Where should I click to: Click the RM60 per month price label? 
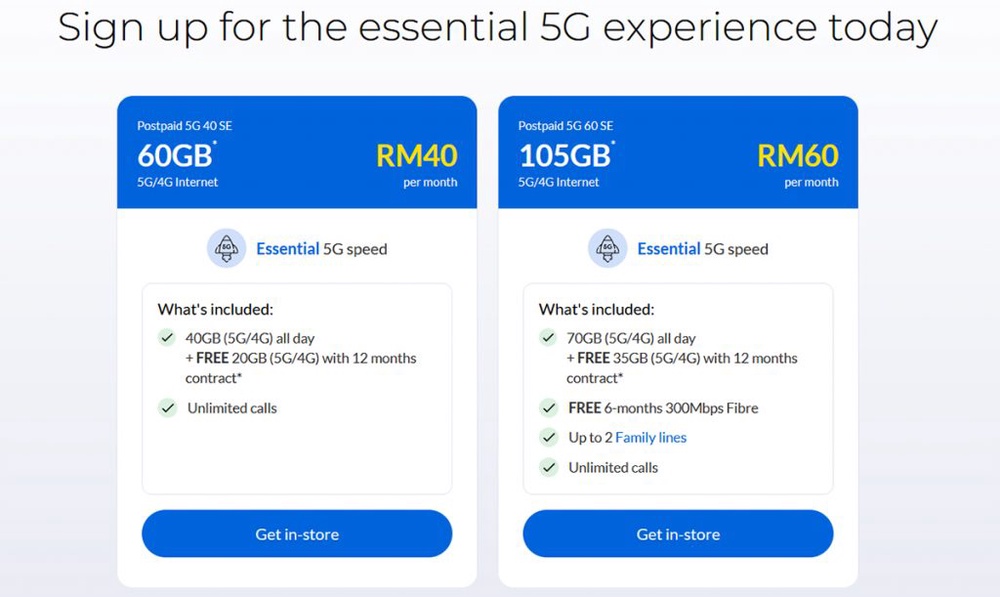798,165
